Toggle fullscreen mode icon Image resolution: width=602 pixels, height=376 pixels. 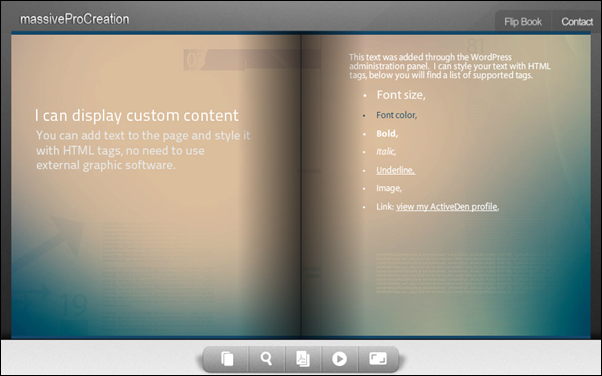click(378, 359)
